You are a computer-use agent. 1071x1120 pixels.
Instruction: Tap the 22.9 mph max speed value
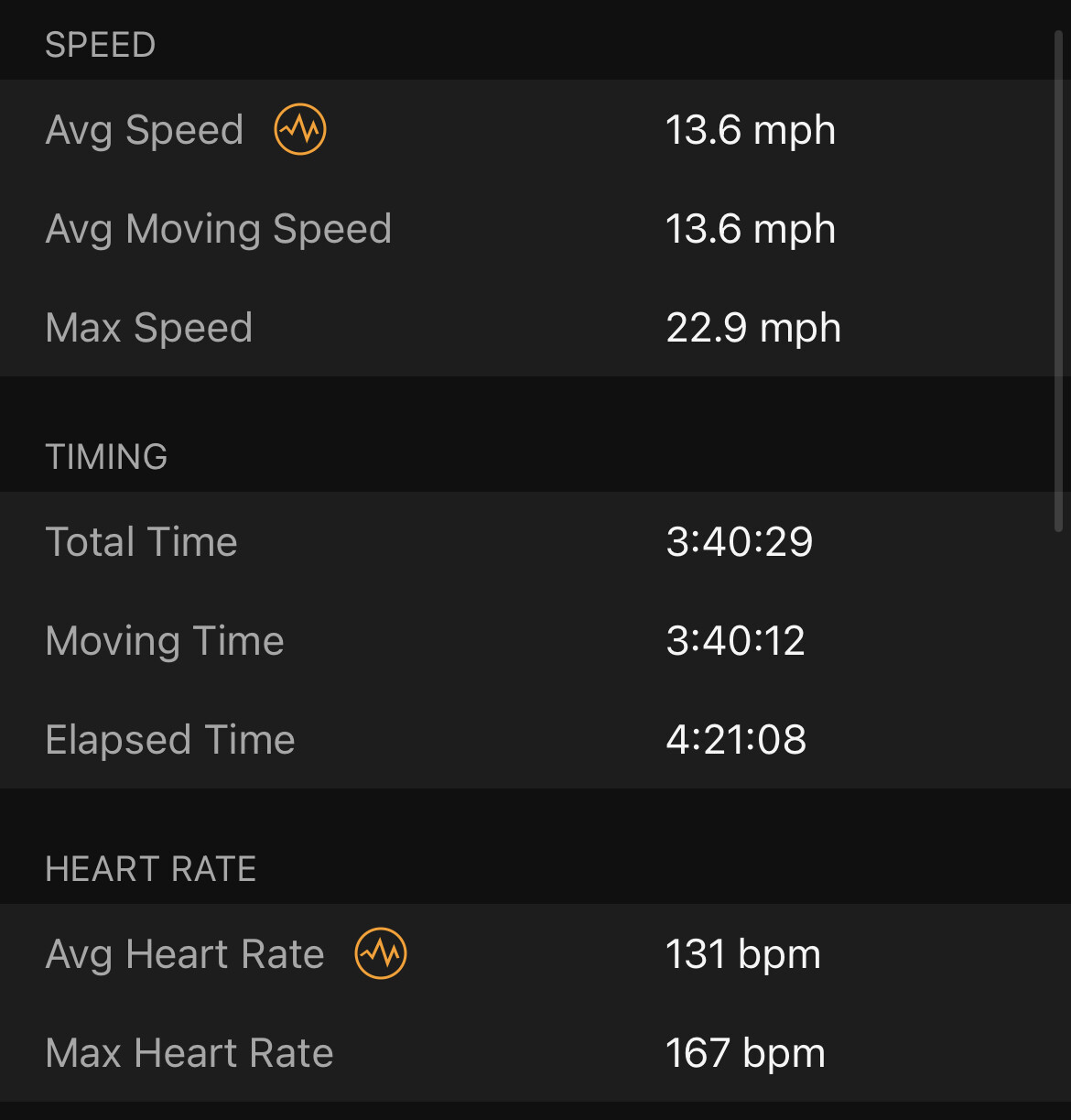point(753,328)
